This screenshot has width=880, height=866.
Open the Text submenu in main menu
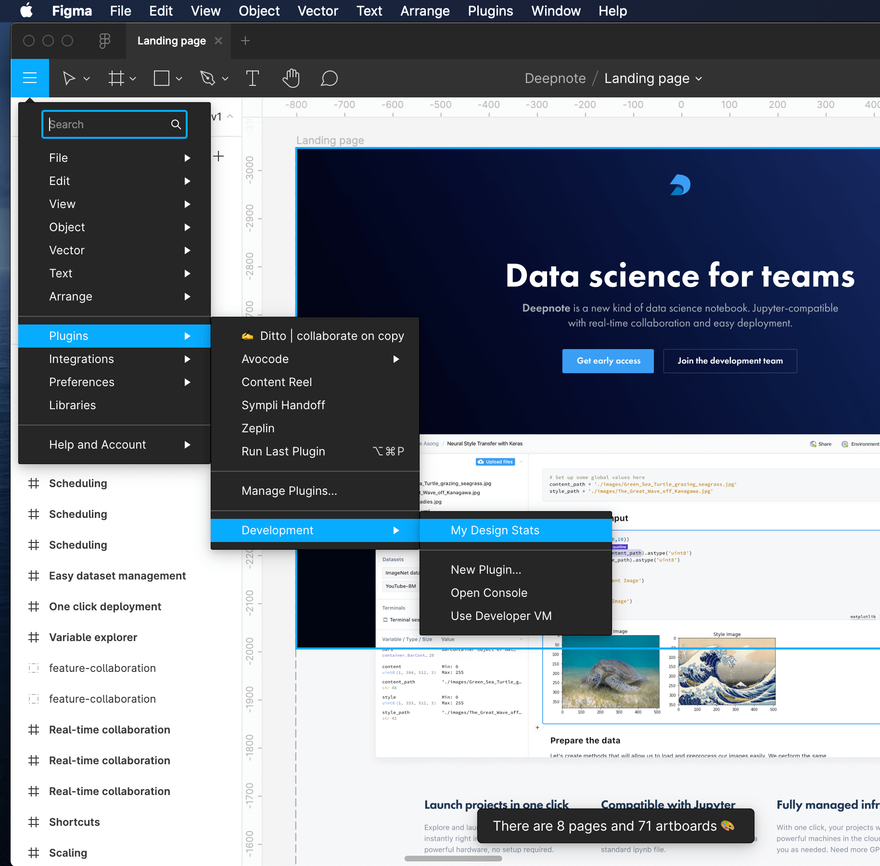[114, 273]
